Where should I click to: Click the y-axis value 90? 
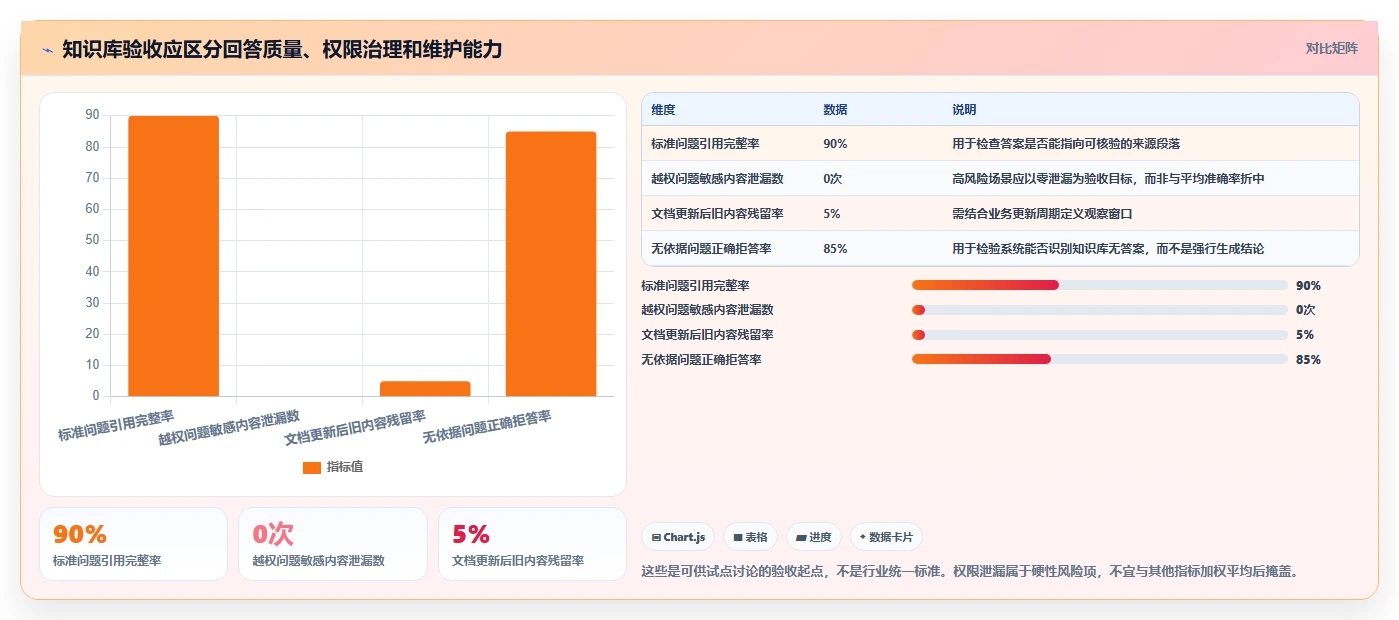(x=92, y=115)
